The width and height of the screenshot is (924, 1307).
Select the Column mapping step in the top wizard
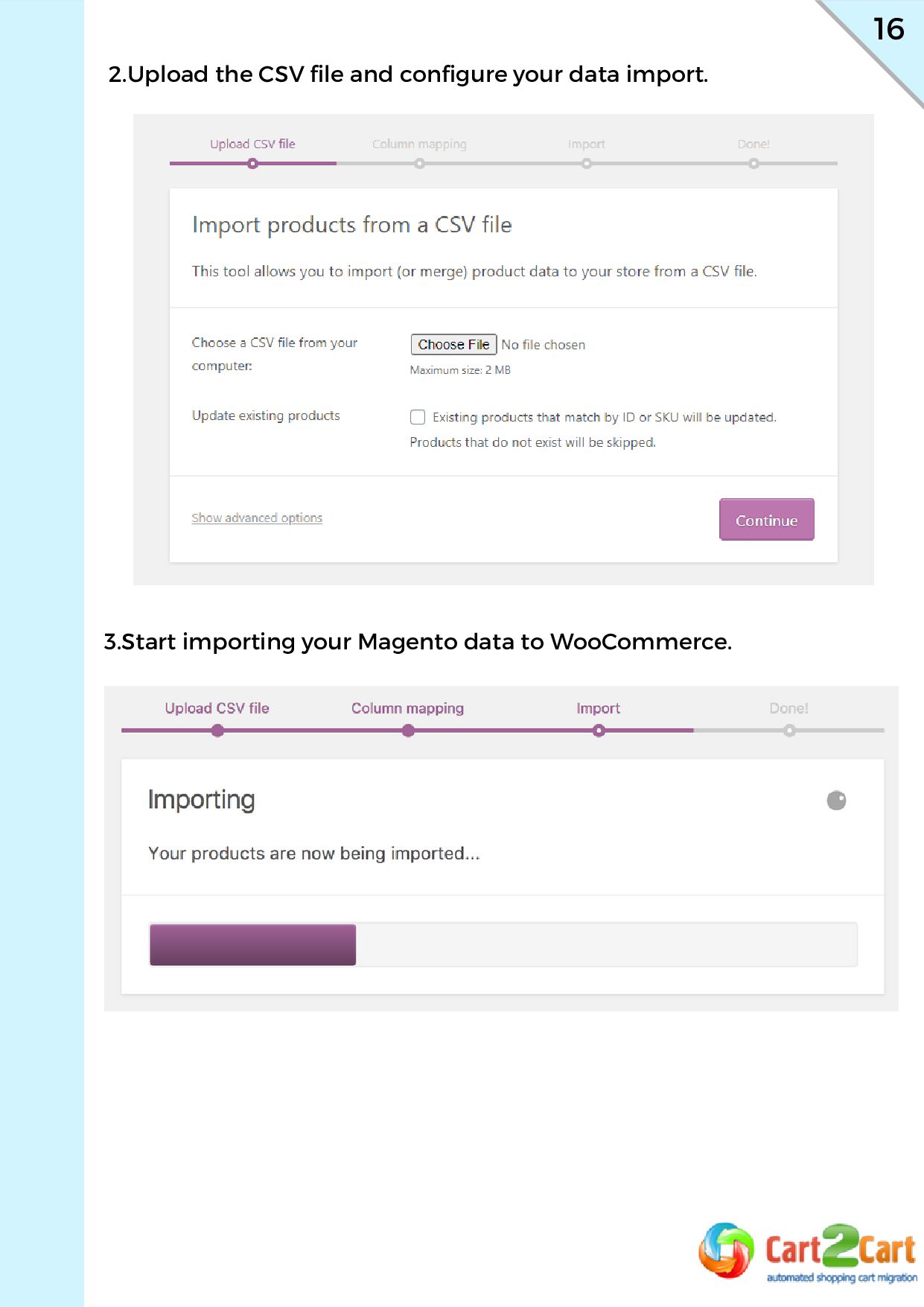419,144
